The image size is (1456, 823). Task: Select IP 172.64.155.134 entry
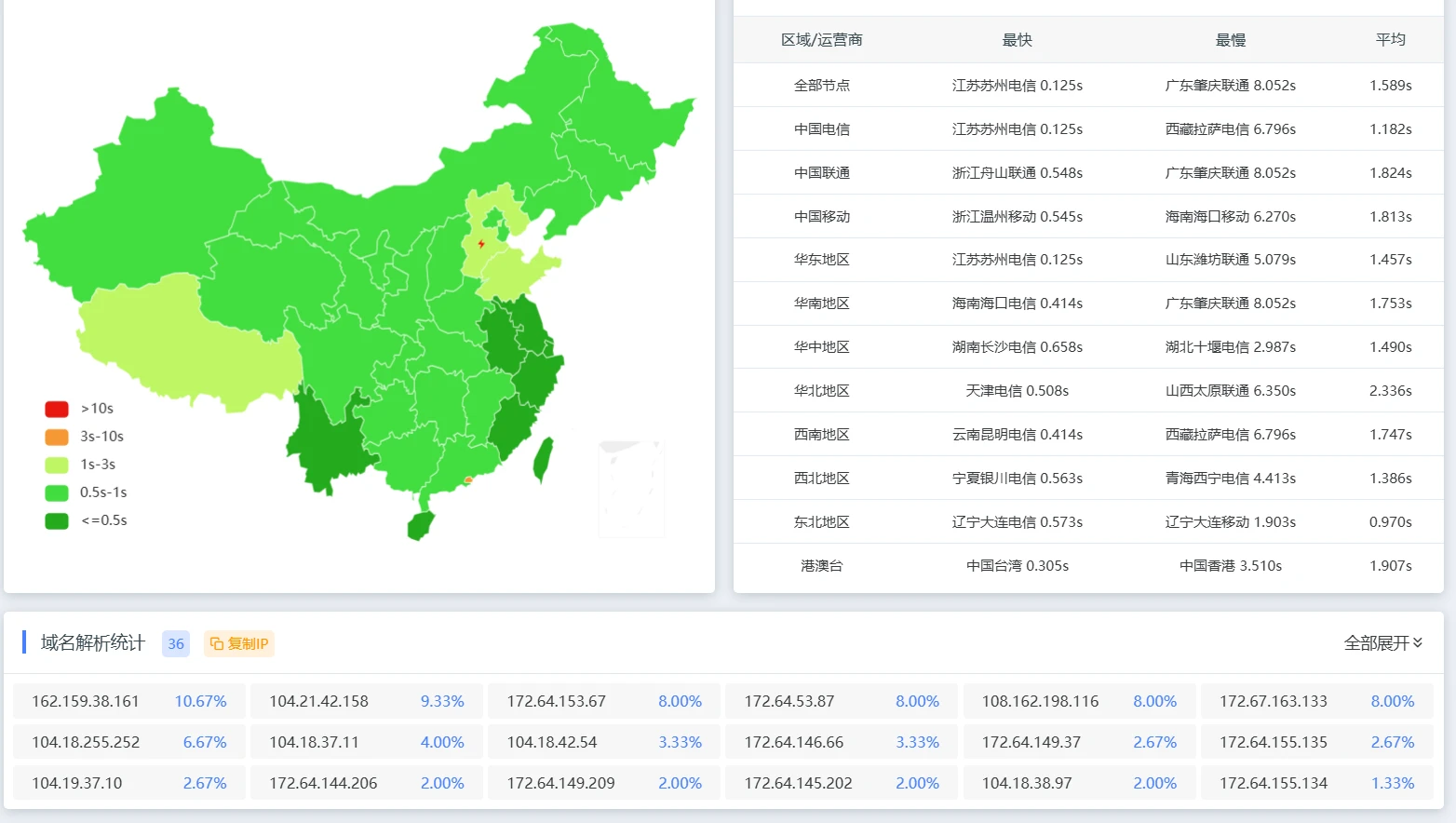tap(1317, 783)
